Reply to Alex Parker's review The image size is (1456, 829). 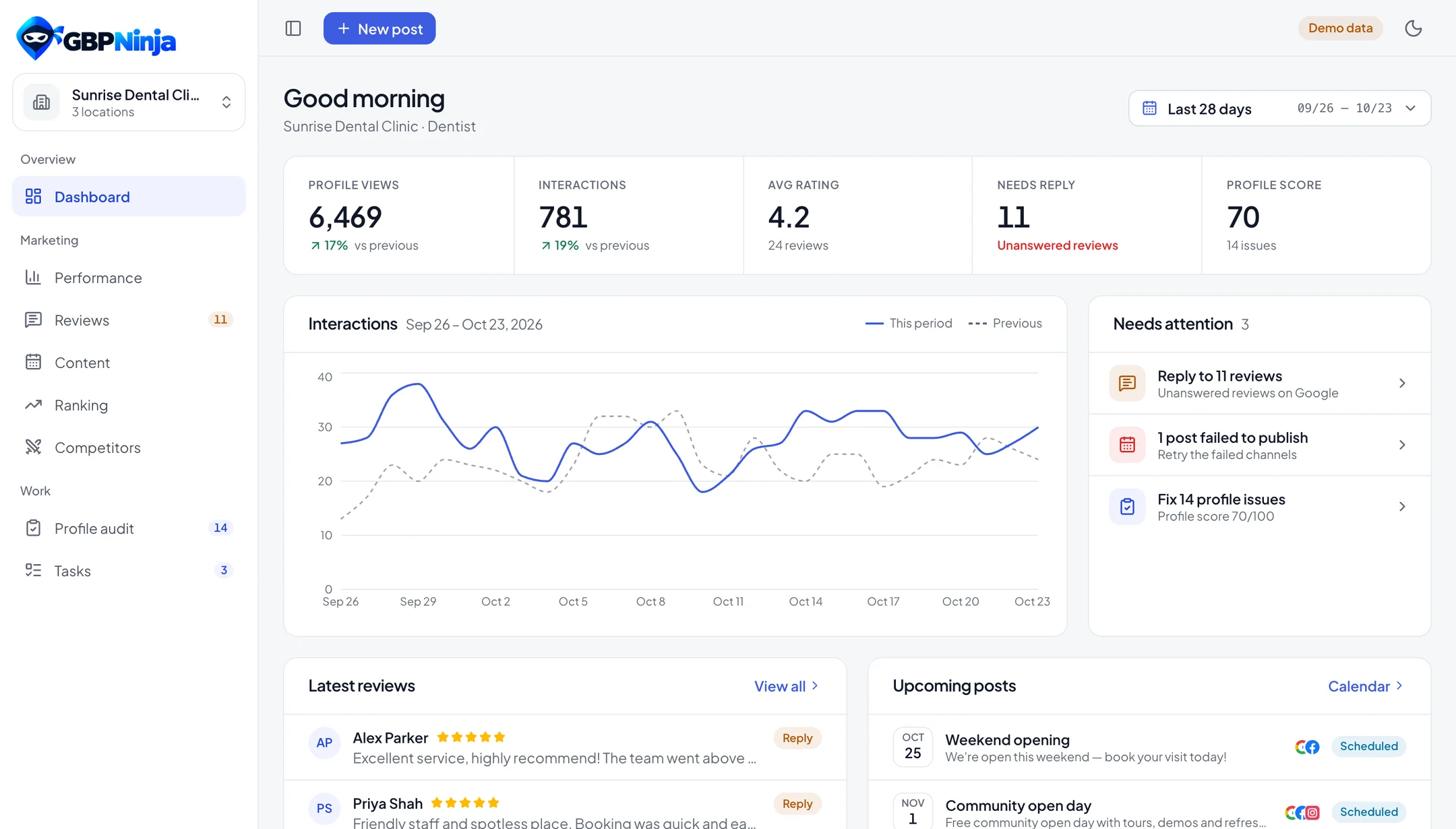(797, 739)
